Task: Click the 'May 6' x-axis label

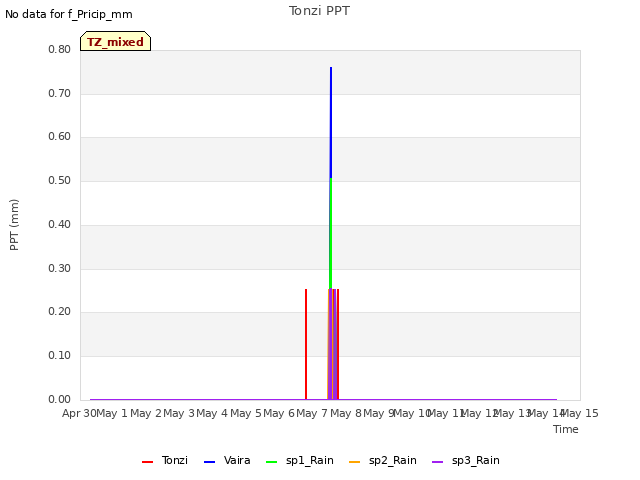Action: pyautogui.click(x=279, y=413)
